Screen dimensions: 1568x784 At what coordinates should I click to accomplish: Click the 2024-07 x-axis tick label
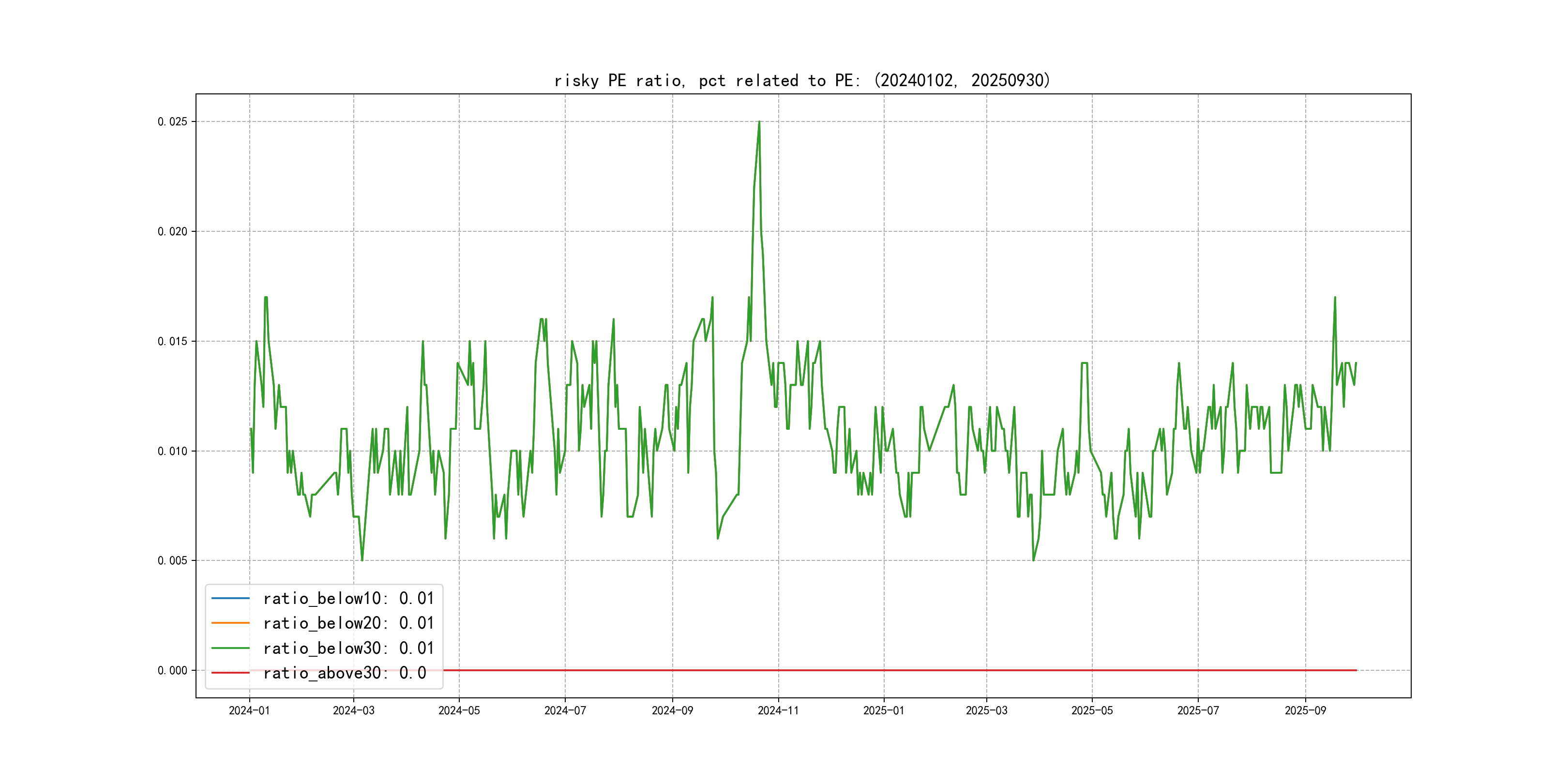click(x=565, y=711)
